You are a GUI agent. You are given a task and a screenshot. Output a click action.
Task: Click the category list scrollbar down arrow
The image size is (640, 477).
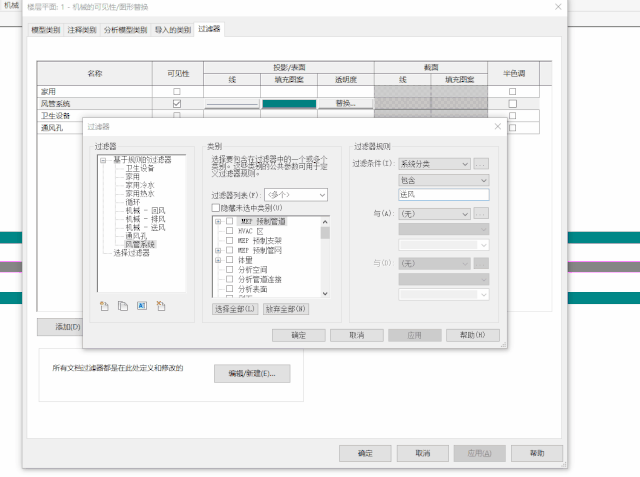point(325,293)
